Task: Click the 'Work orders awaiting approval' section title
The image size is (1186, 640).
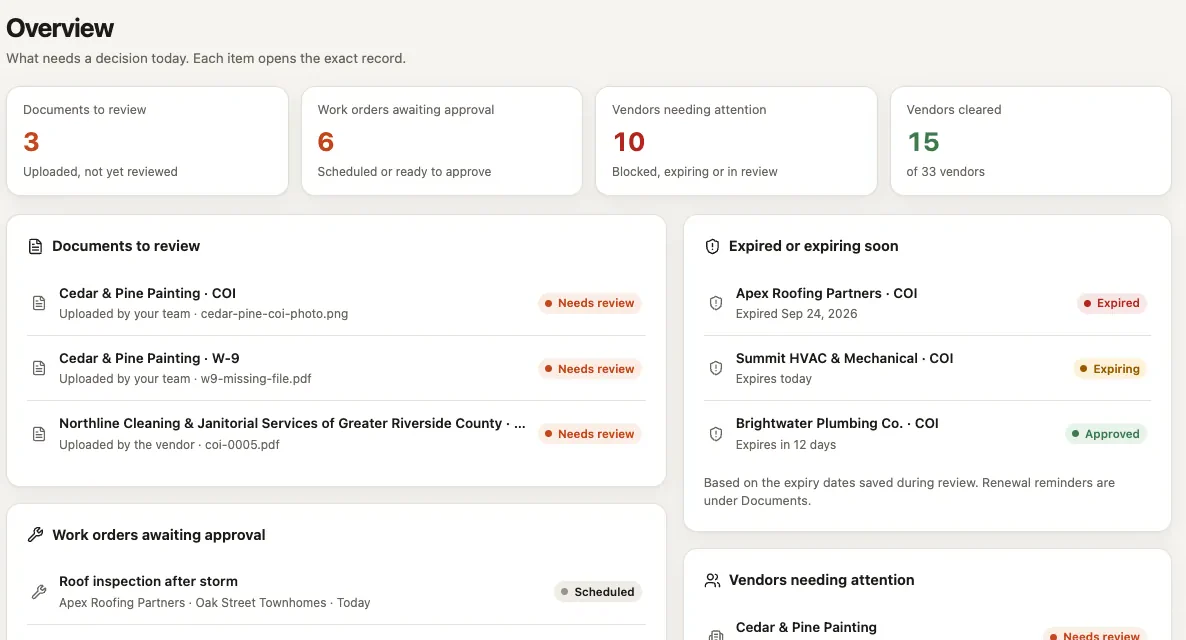Action: click(159, 535)
